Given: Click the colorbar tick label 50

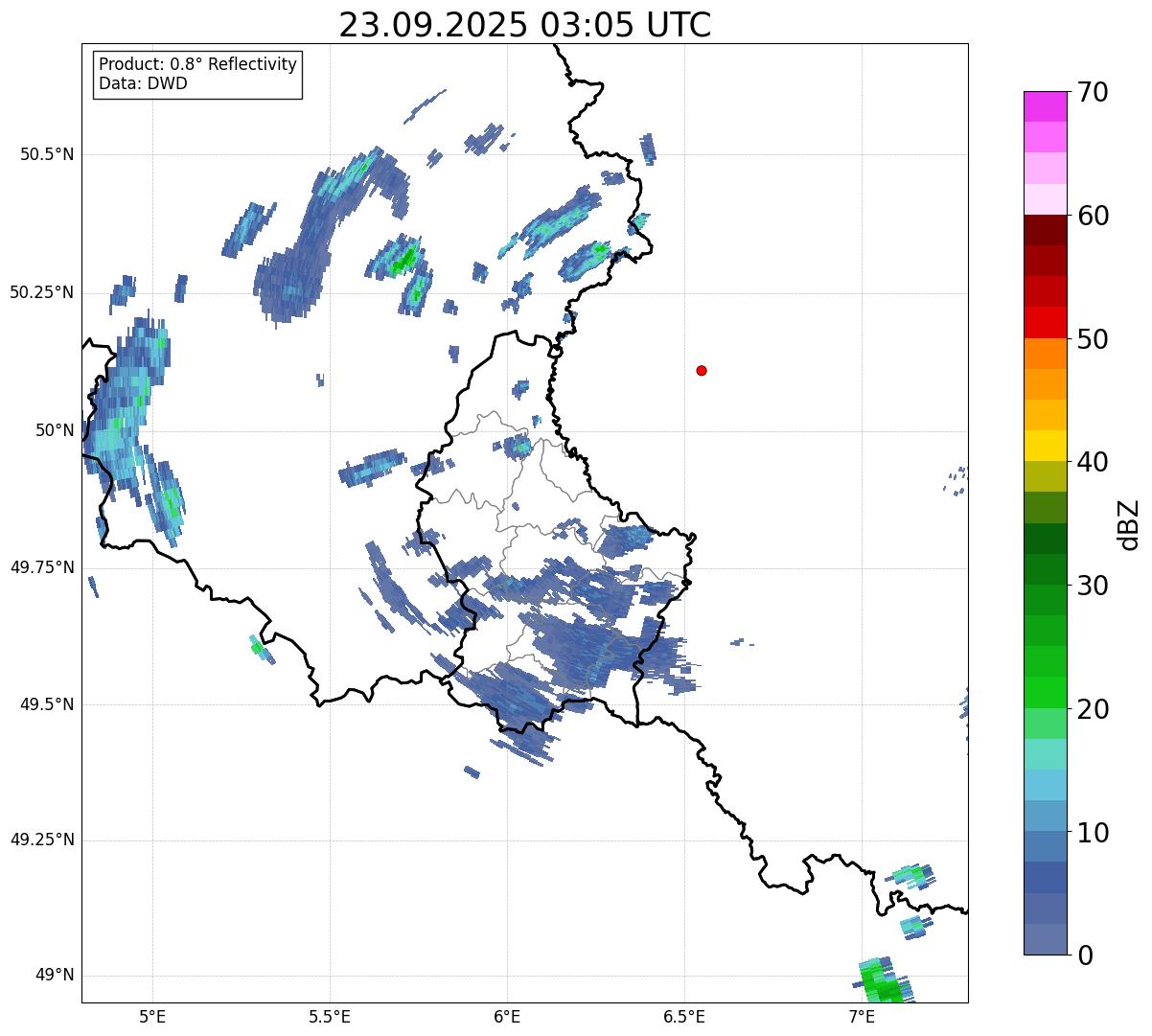Looking at the screenshot, I should [1093, 339].
